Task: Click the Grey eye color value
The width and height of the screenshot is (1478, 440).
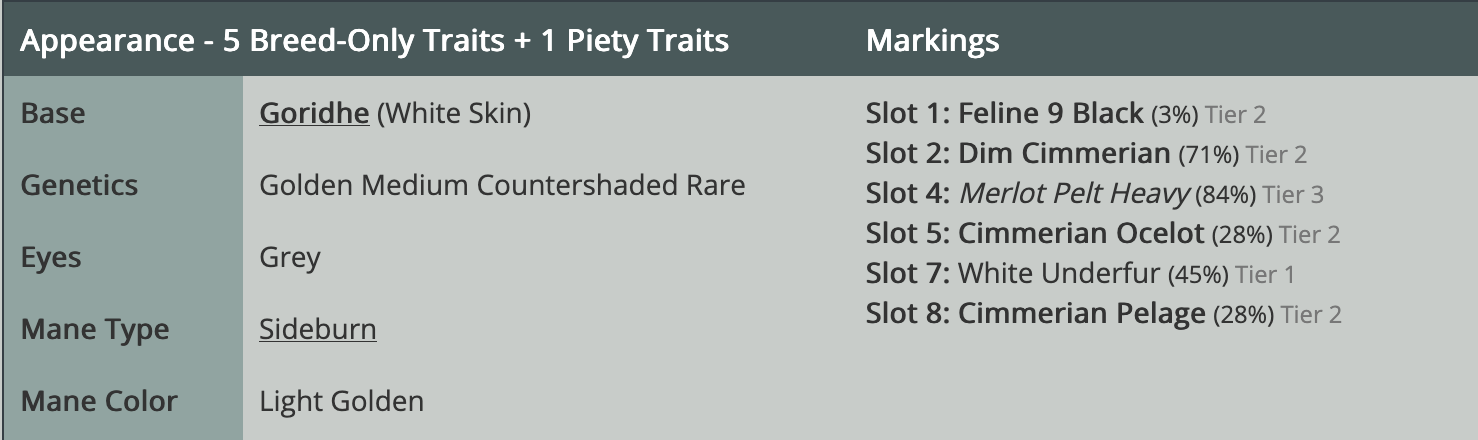Action: click(x=290, y=258)
